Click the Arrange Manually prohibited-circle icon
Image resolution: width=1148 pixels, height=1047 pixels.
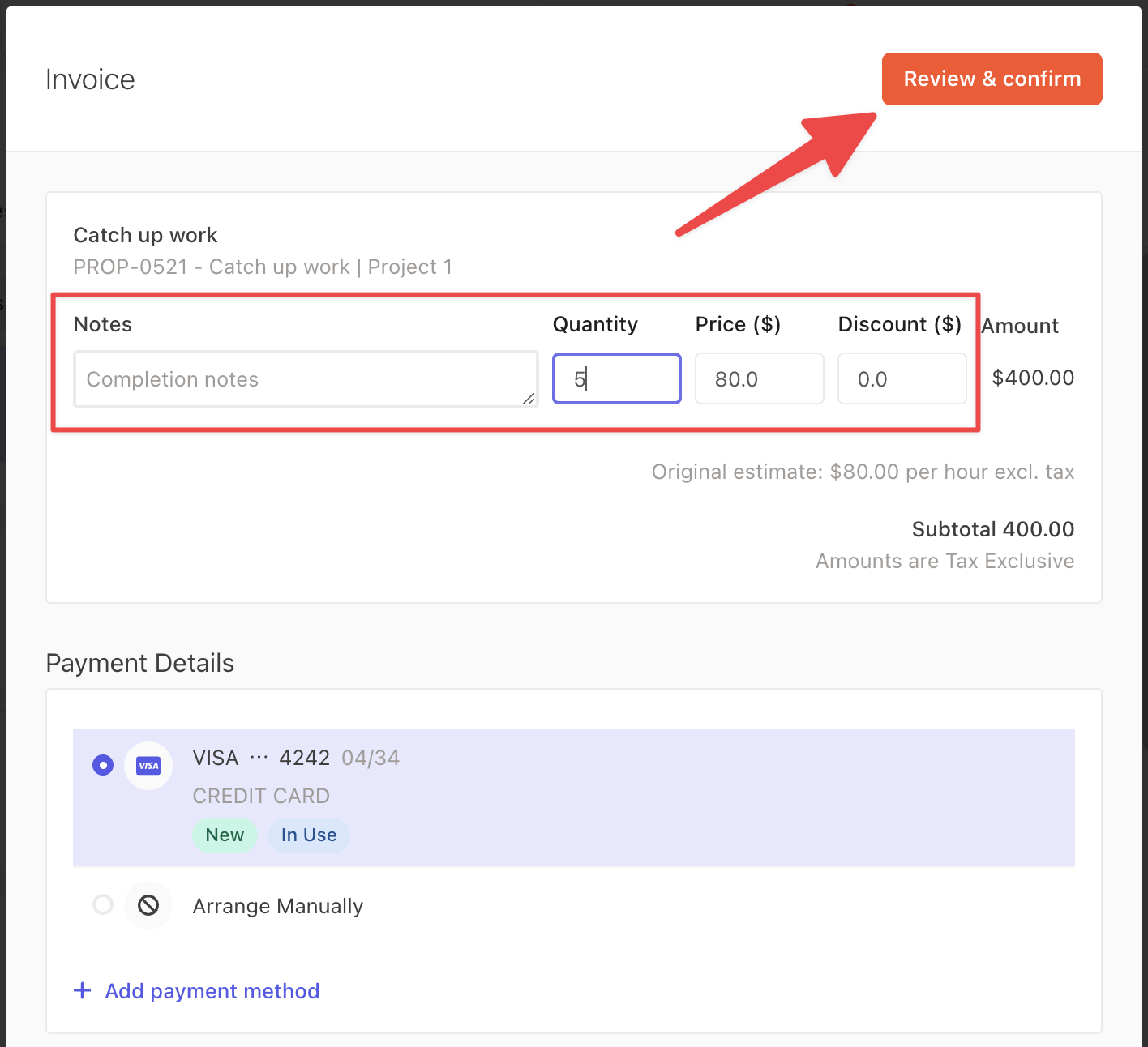point(148,905)
